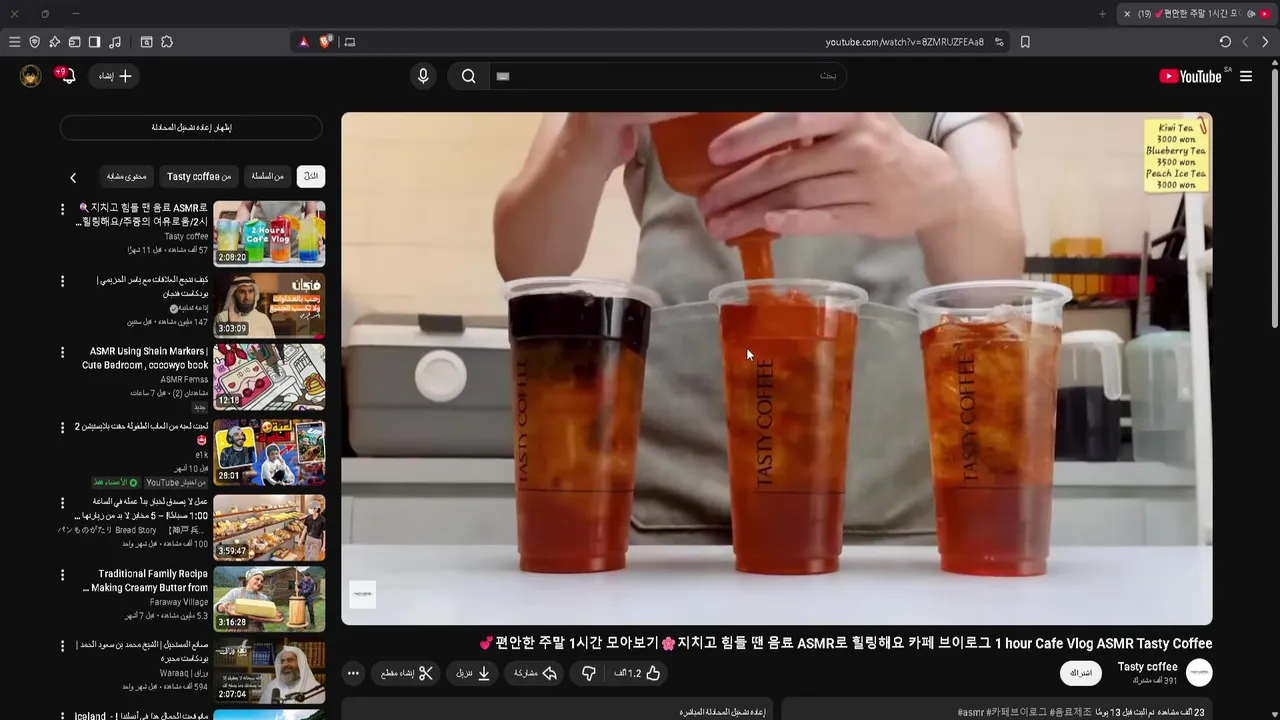Open the Bread Story 3:59:47 thumbnail
Image resolution: width=1280 pixels, height=720 pixels.
(269, 527)
